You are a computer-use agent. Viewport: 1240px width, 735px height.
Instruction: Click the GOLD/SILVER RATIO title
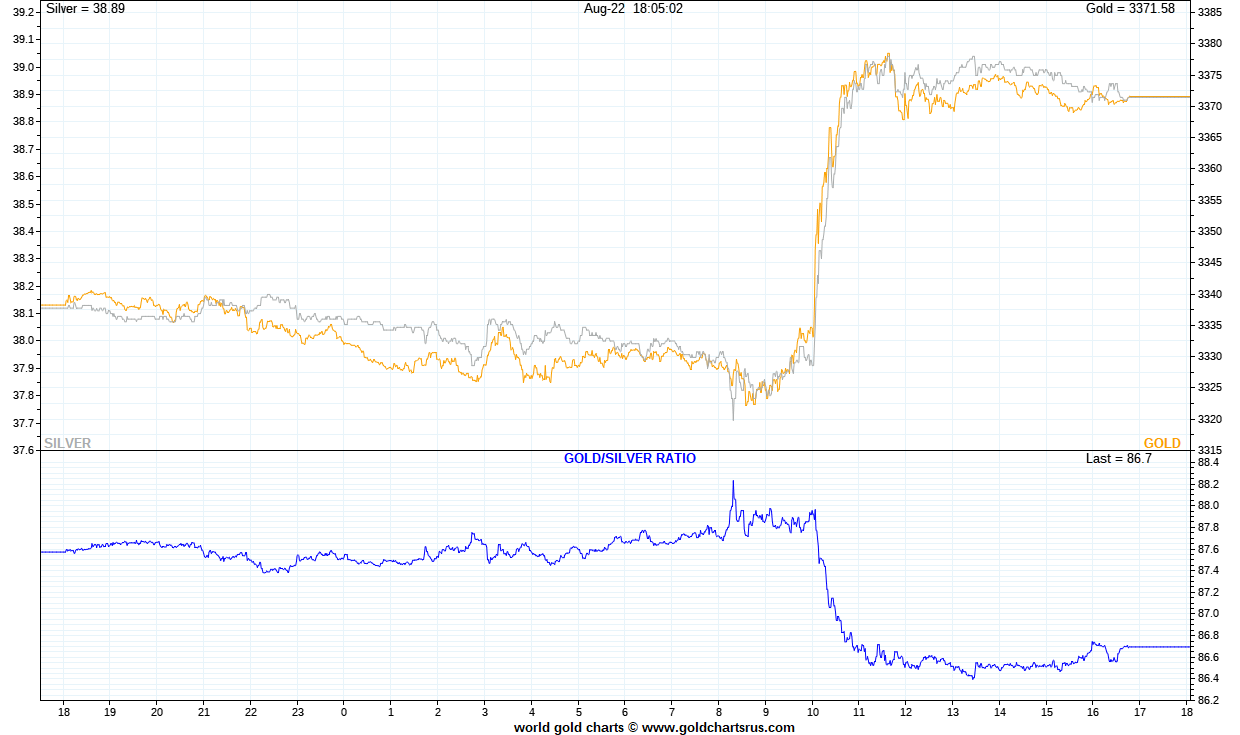tap(630, 458)
